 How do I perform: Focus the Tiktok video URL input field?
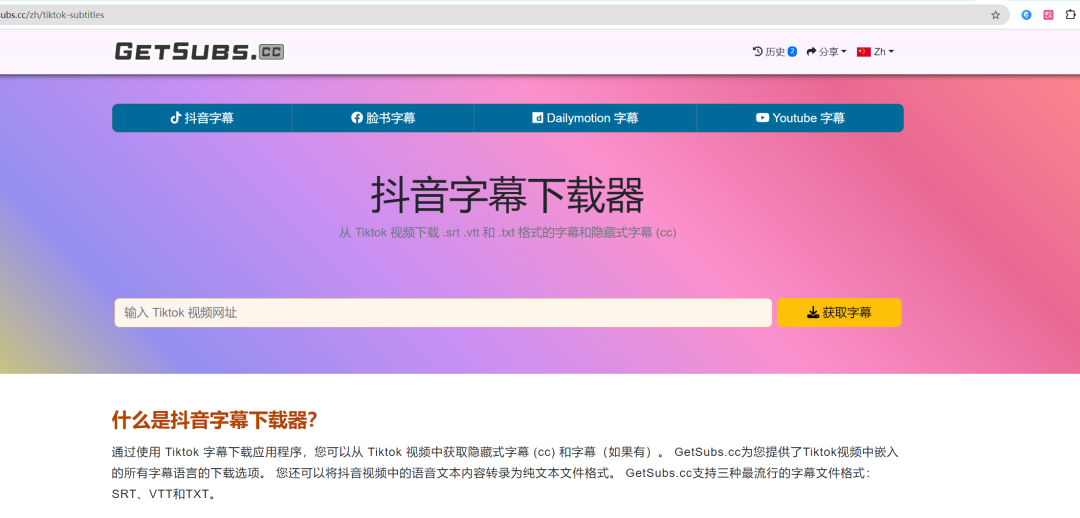click(442, 313)
